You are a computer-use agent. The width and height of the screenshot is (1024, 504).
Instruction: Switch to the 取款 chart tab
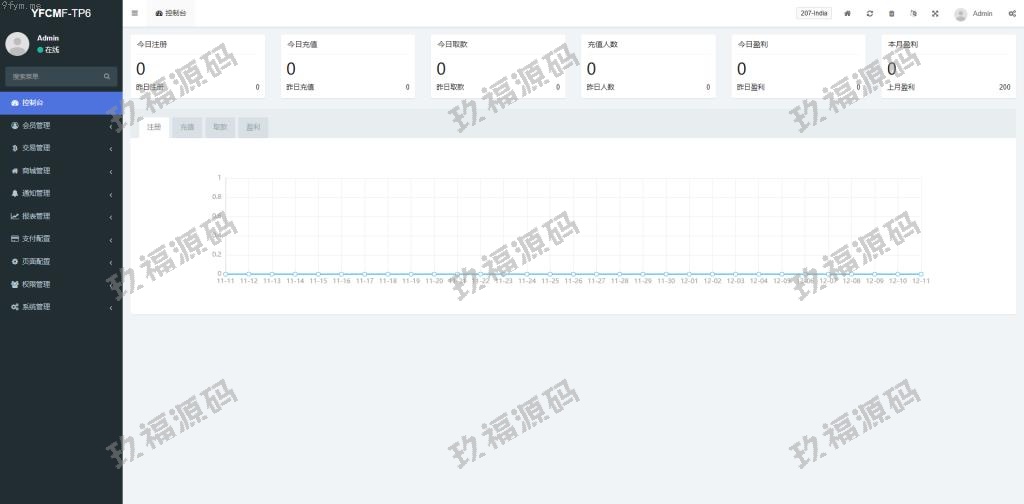tap(220, 127)
